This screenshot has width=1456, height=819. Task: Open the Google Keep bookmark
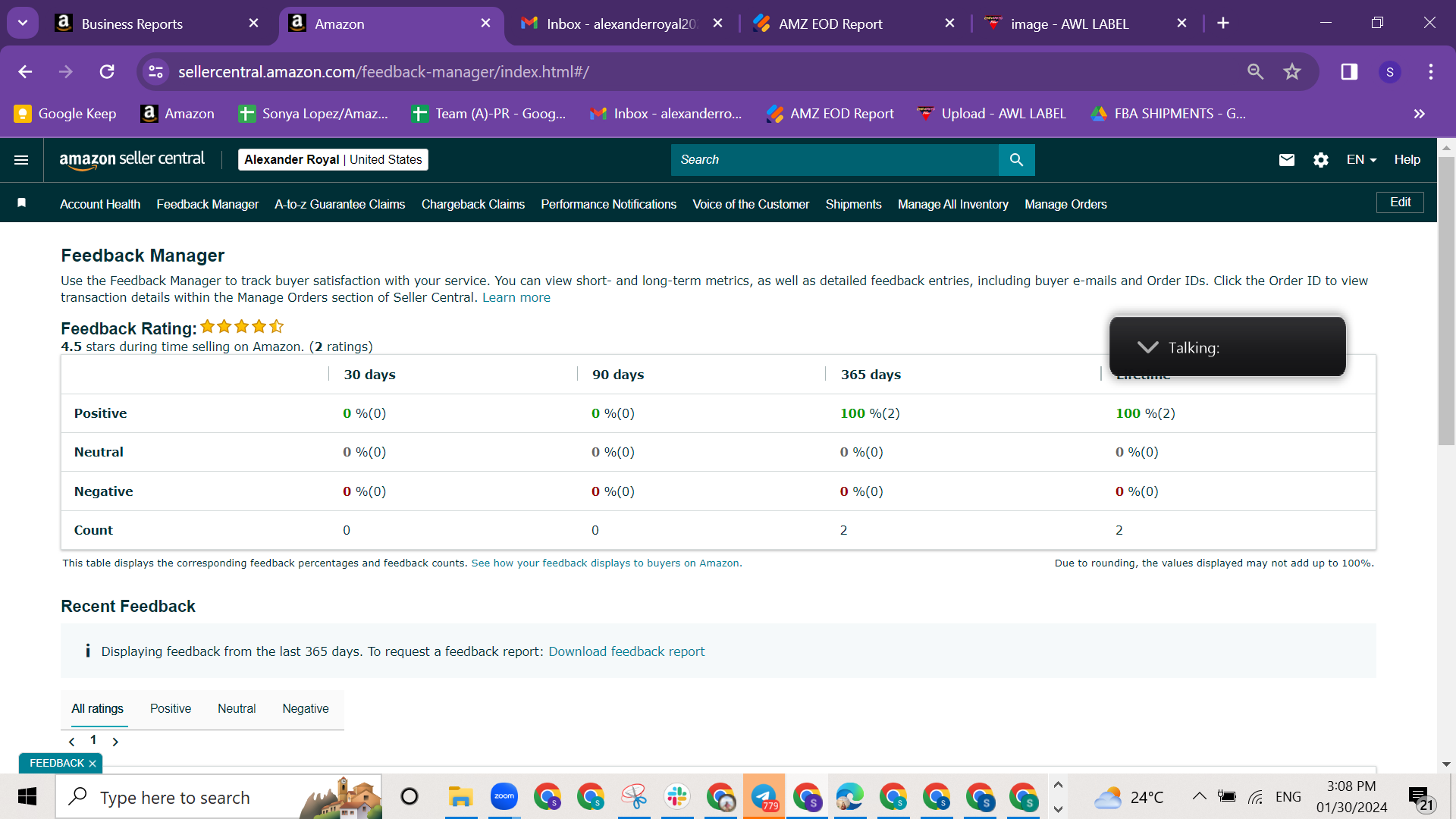[65, 114]
